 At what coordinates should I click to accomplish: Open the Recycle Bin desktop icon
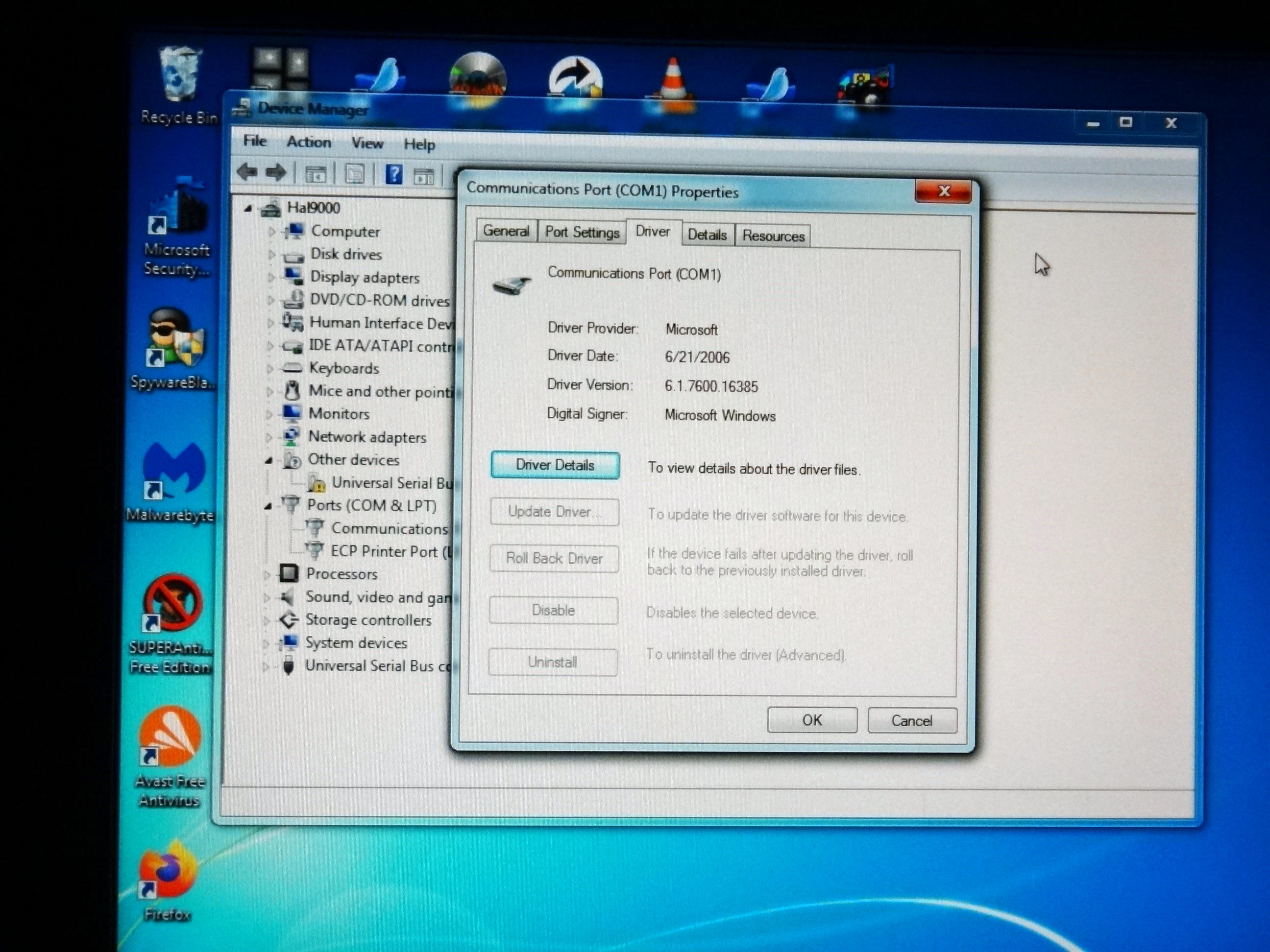coord(180,85)
